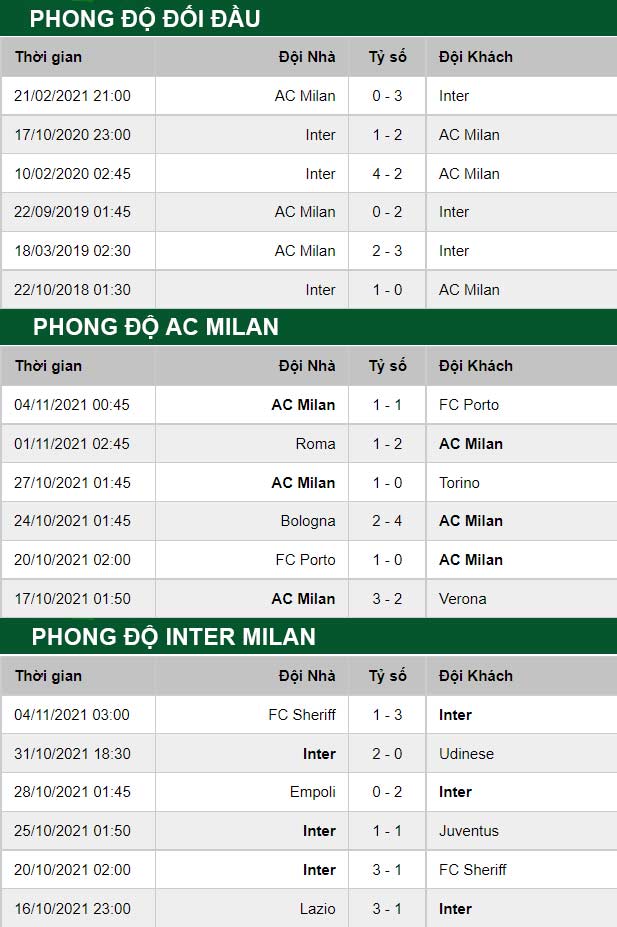
Task: Select the PHONG ĐỘ AC MILAN heading
Action: pyautogui.click(x=155, y=327)
